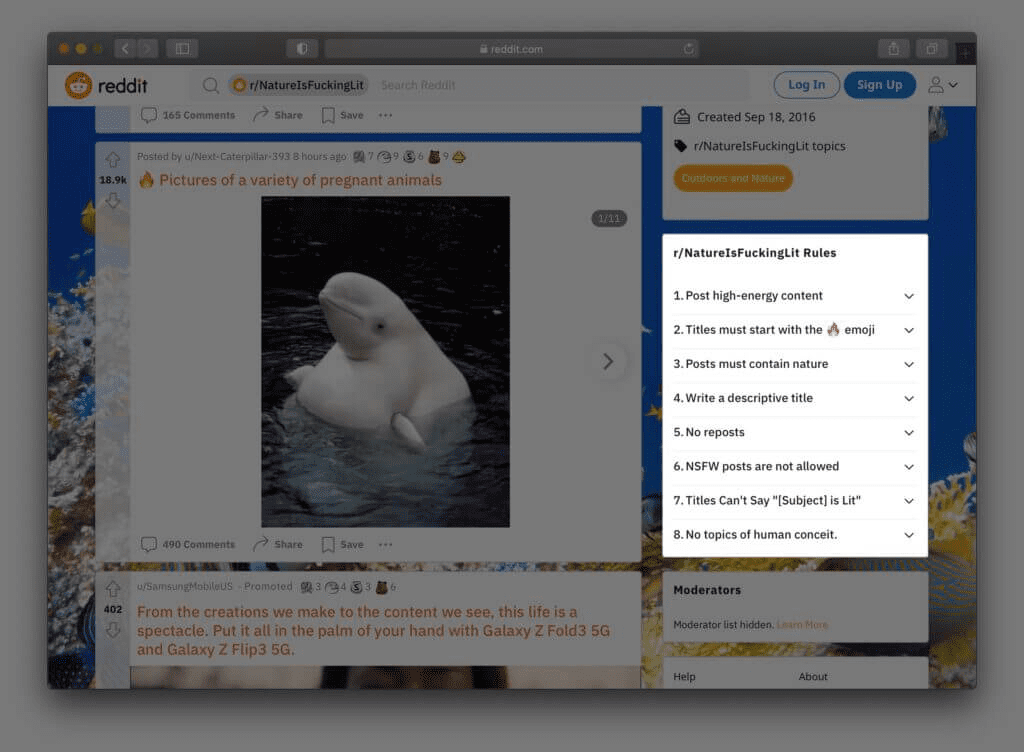This screenshot has height=752, width=1024.
Task: Show next image in post gallery
Action: (x=607, y=362)
